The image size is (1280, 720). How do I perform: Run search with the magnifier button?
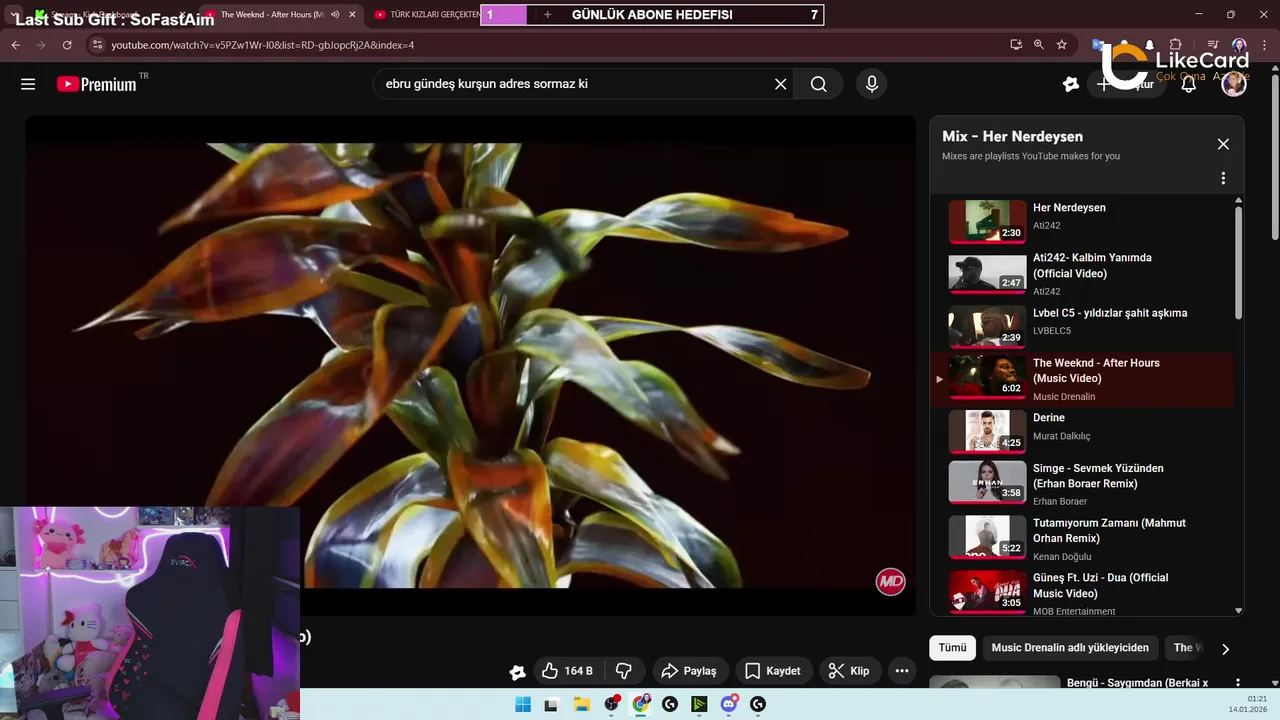[819, 84]
